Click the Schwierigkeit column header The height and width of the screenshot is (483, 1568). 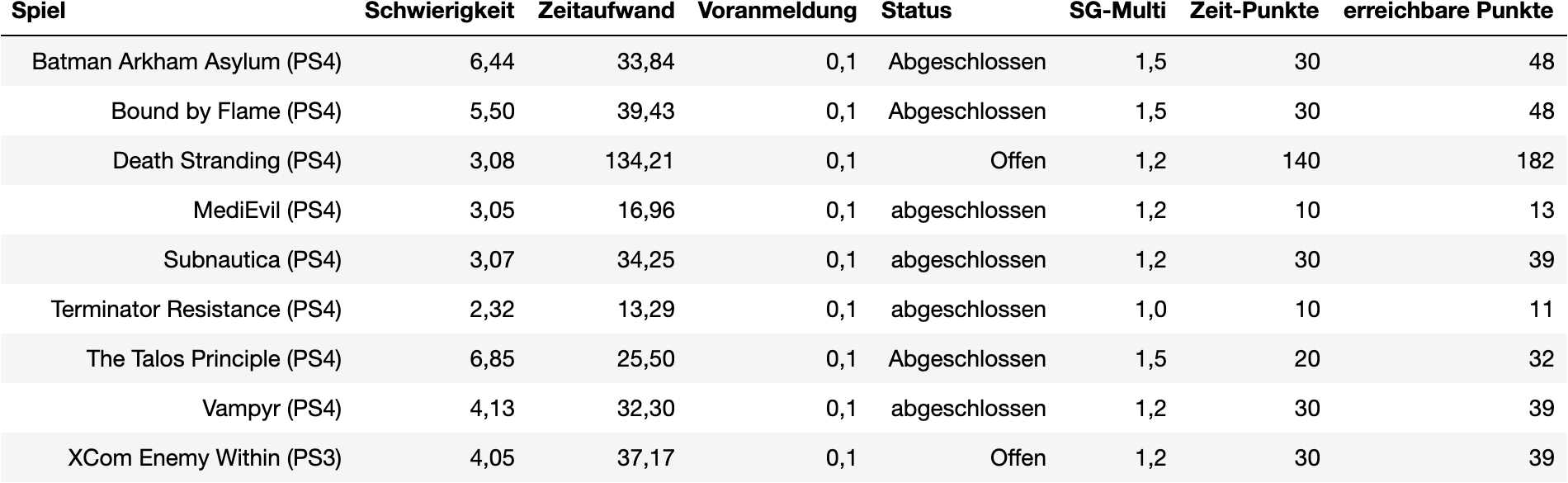(439, 12)
